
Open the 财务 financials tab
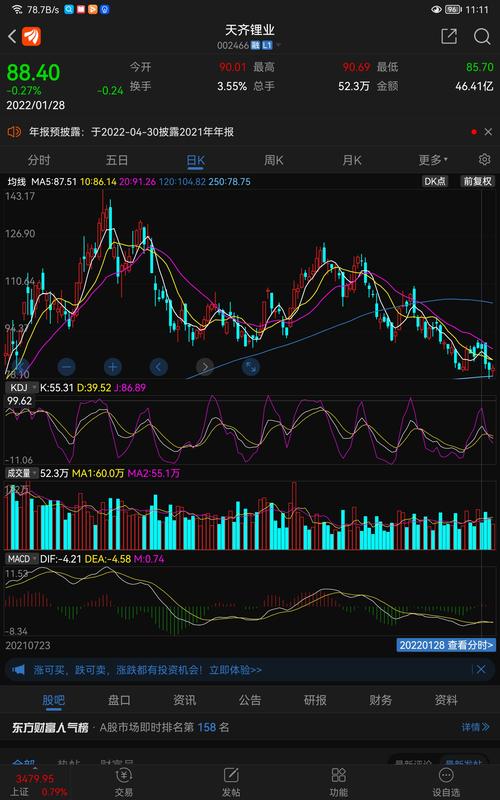(381, 700)
